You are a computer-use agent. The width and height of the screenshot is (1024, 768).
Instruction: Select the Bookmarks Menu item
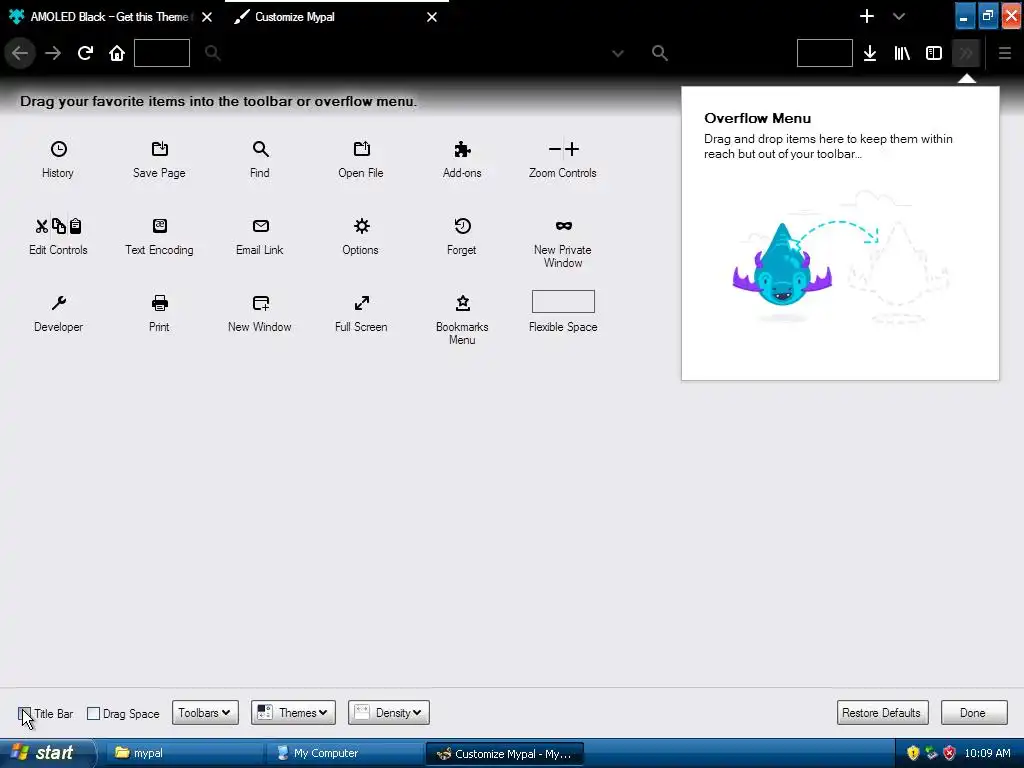462,320
